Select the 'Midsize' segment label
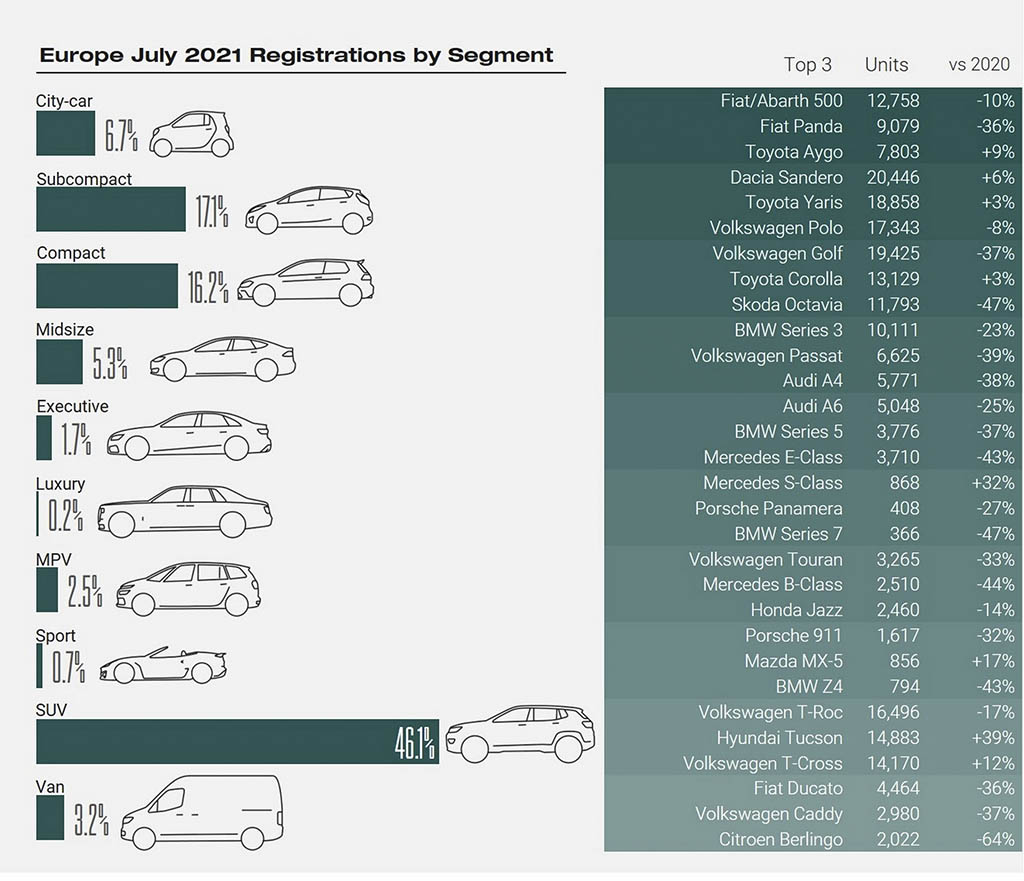Image resolution: width=1024 pixels, height=881 pixels. [65, 329]
